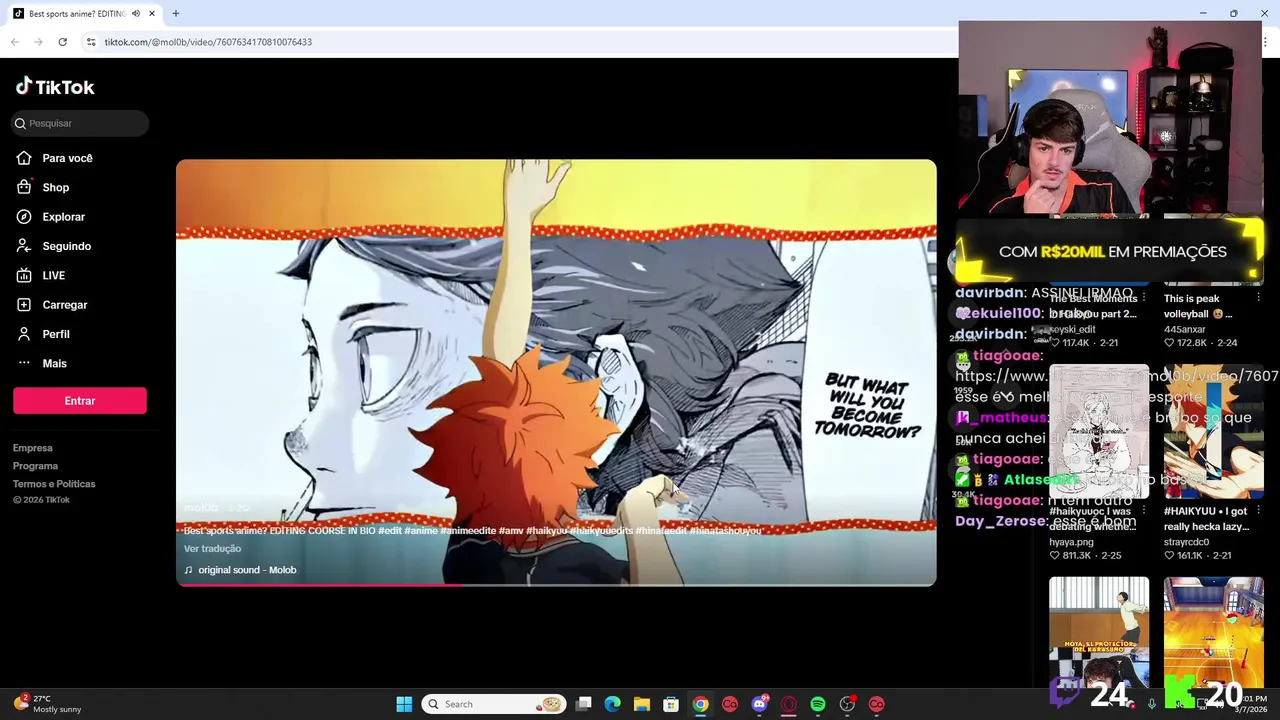The image size is (1280, 720).
Task: Open Opera GX from the taskbar
Action: [788, 704]
